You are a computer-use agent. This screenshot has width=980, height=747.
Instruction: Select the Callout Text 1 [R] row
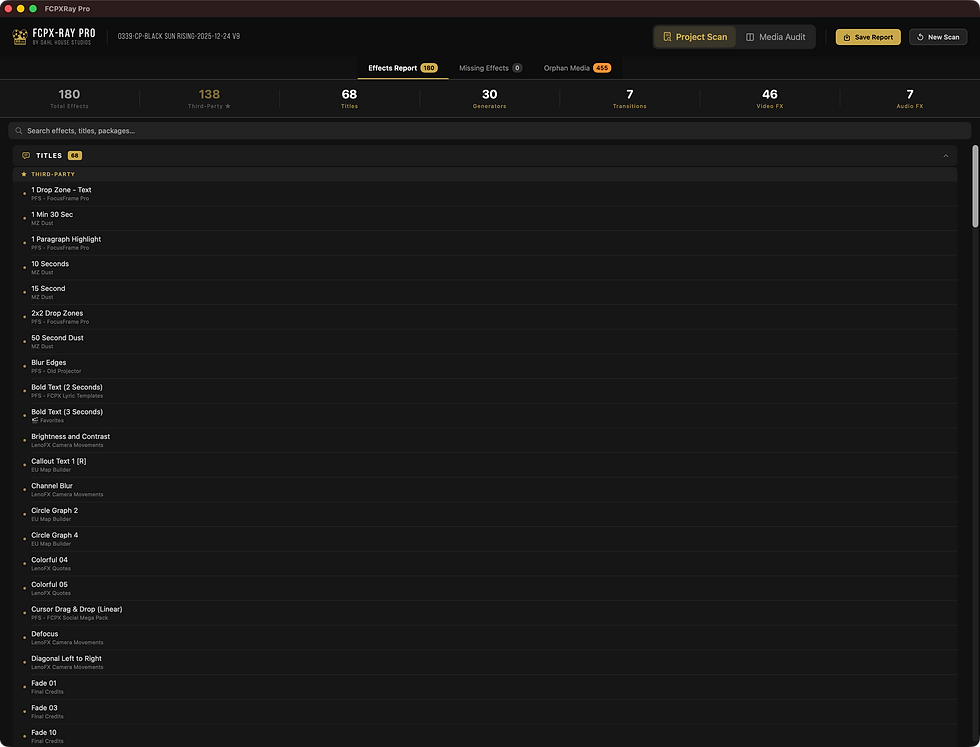(x=485, y=465)
